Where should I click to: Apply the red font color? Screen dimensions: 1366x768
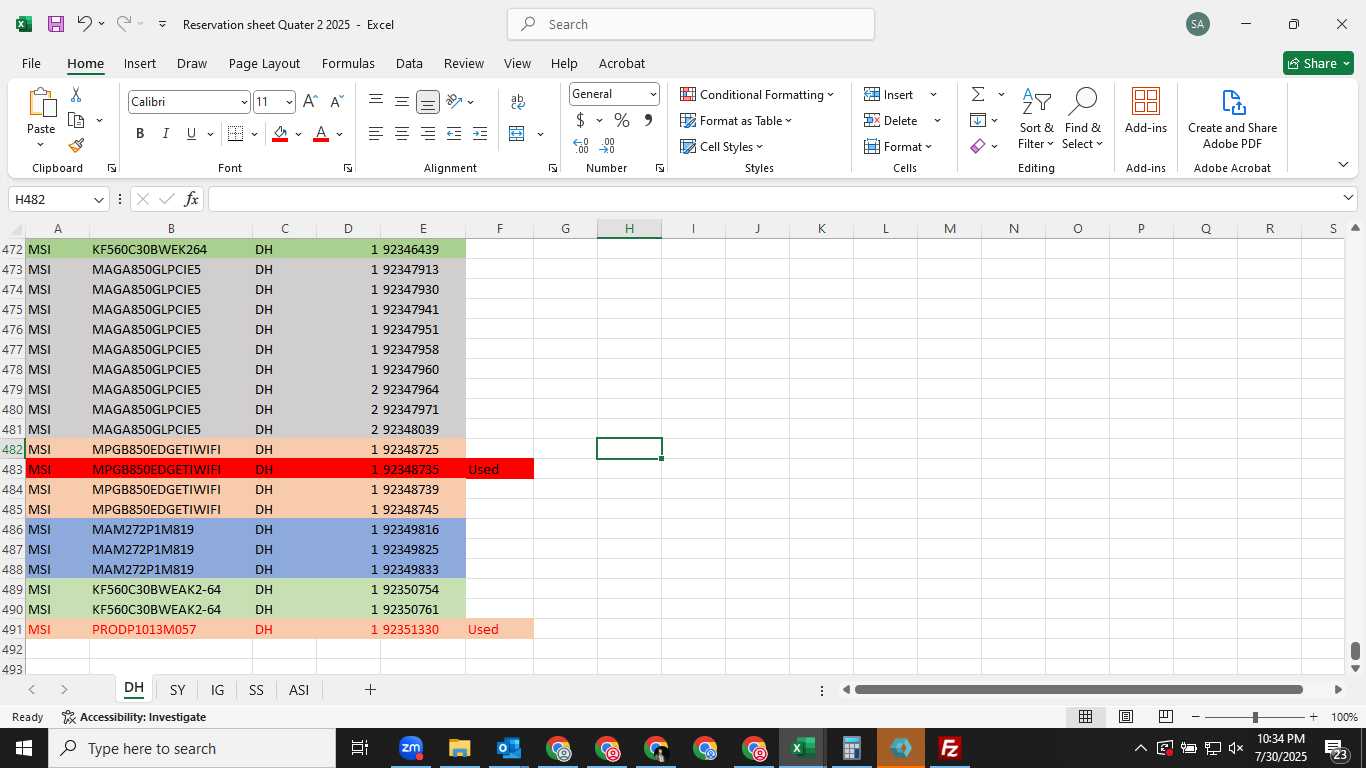click(x=321, y=134)
